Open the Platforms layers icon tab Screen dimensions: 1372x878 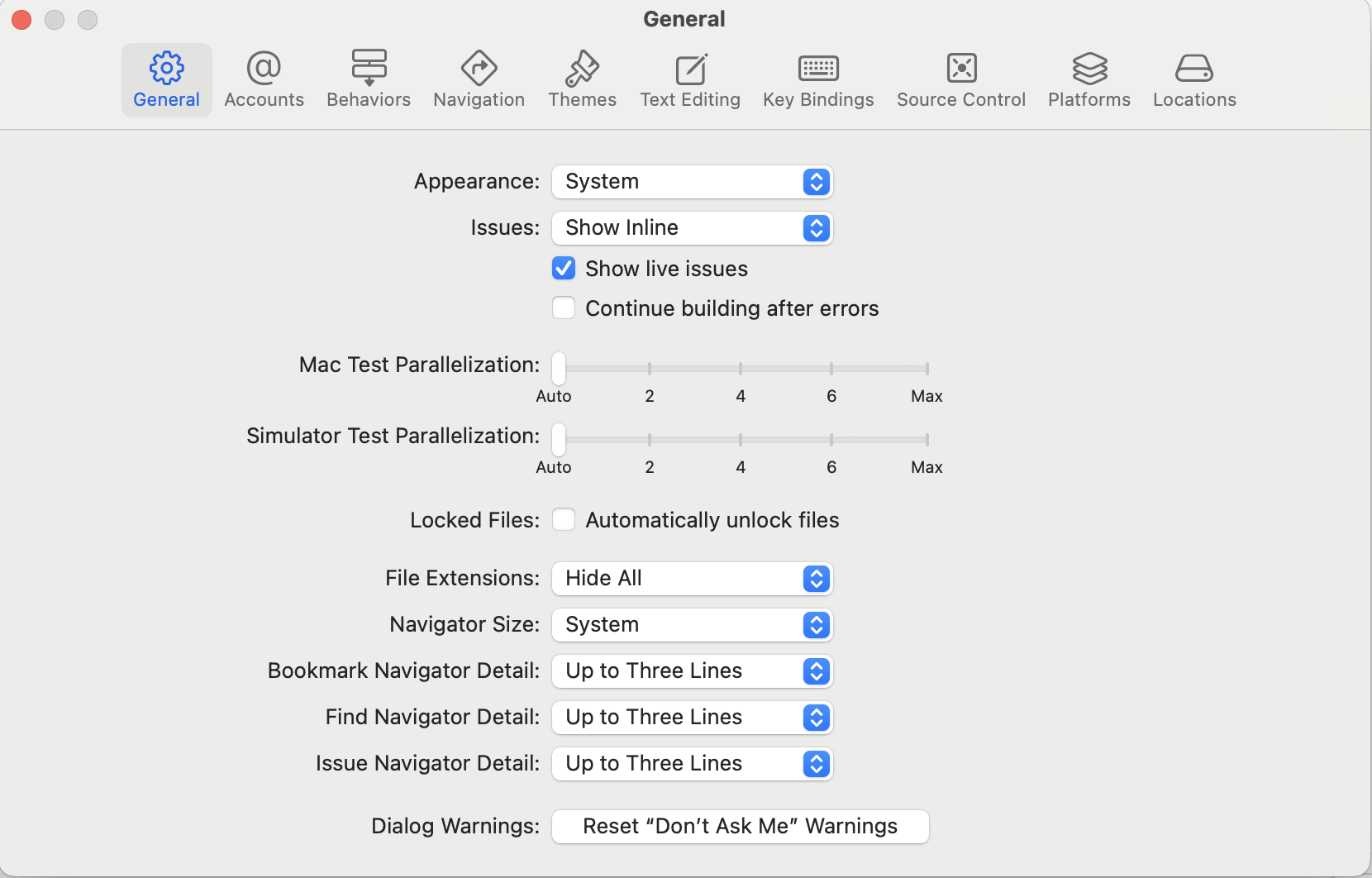click(1089, 80)
